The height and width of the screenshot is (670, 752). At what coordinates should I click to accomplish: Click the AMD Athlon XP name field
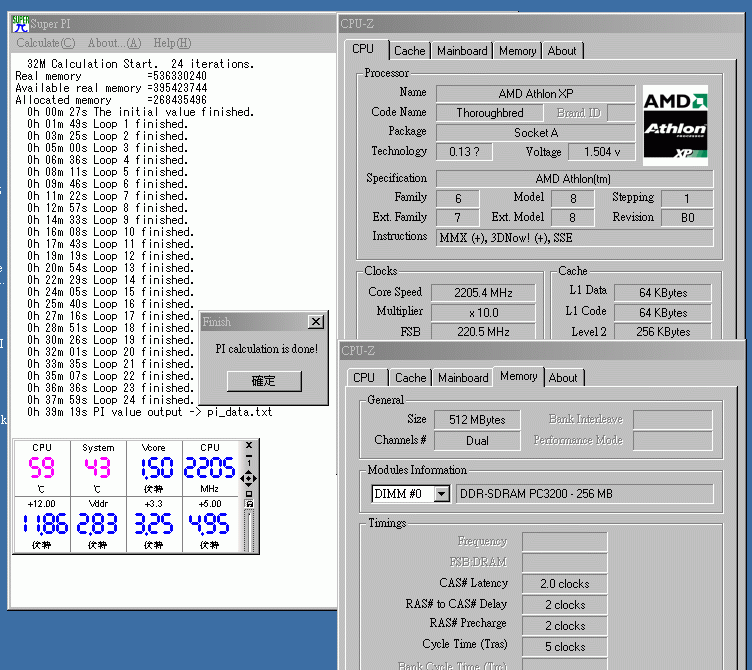click(x=535, y=94)
